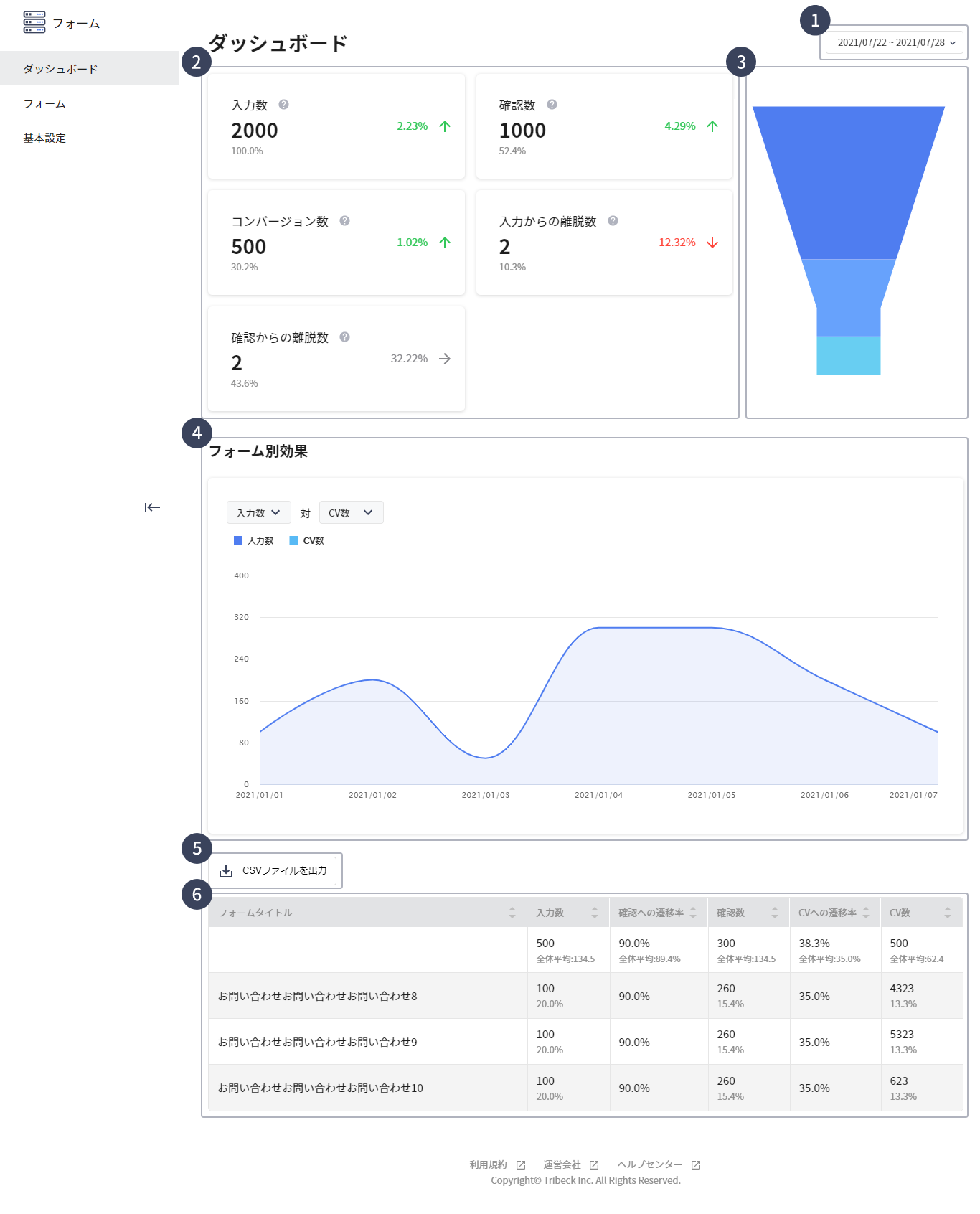
Task: Show help for 入力からの離脱数 card
Action: tap(613, 221)
